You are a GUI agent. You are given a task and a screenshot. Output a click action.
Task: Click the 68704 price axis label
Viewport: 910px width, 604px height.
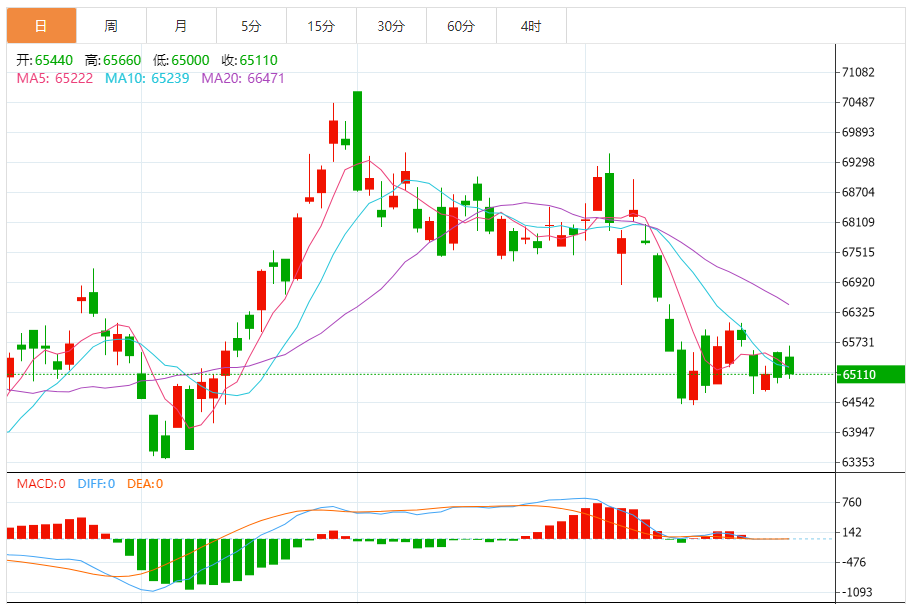coord(858,192)
